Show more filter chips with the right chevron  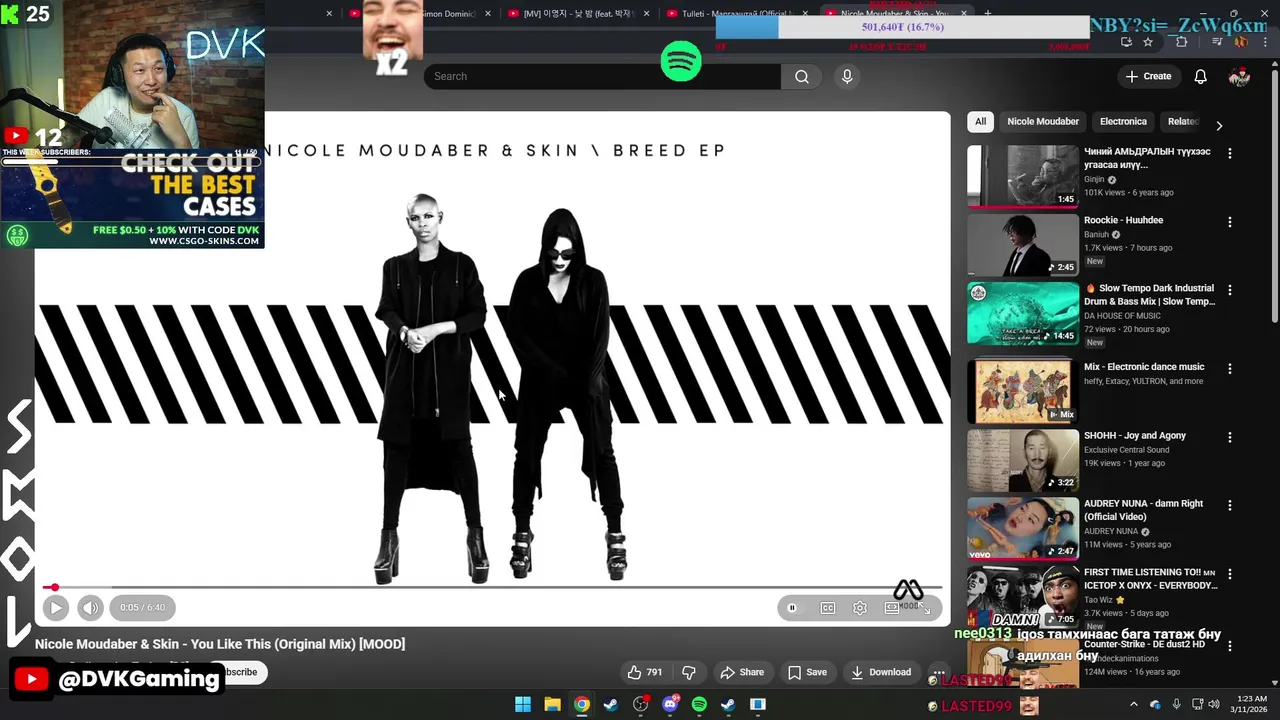pyautogui.click(x=1219, y=125)
